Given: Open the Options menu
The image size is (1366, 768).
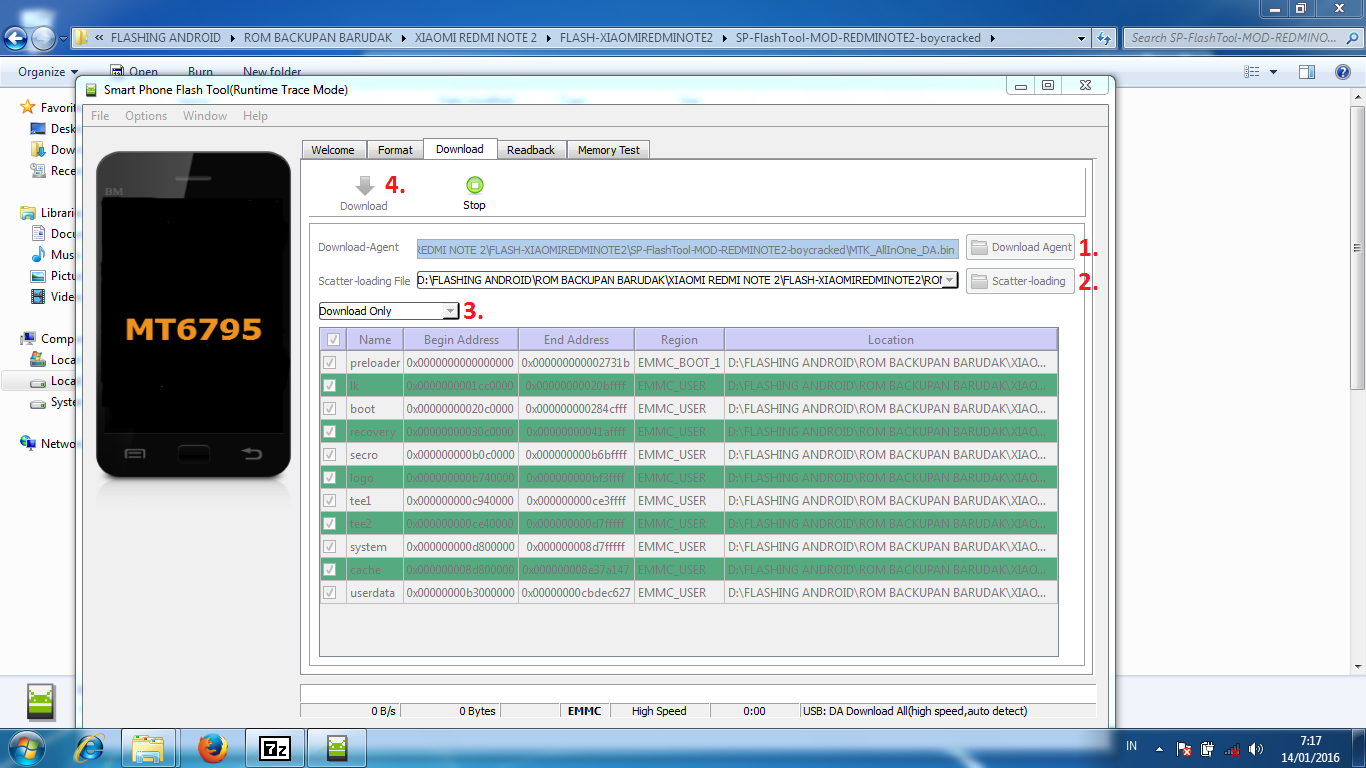Looking at the screenshot, I should click(x=146, y=115).
